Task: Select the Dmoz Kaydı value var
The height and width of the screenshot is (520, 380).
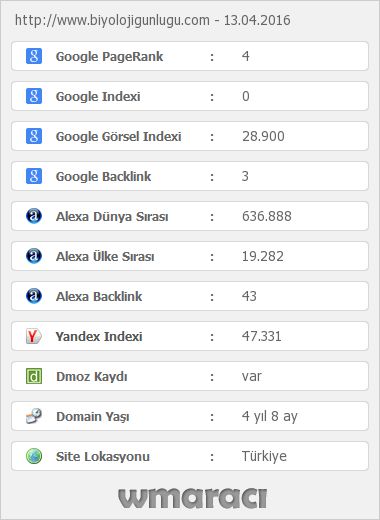Action: click(252, 377)
